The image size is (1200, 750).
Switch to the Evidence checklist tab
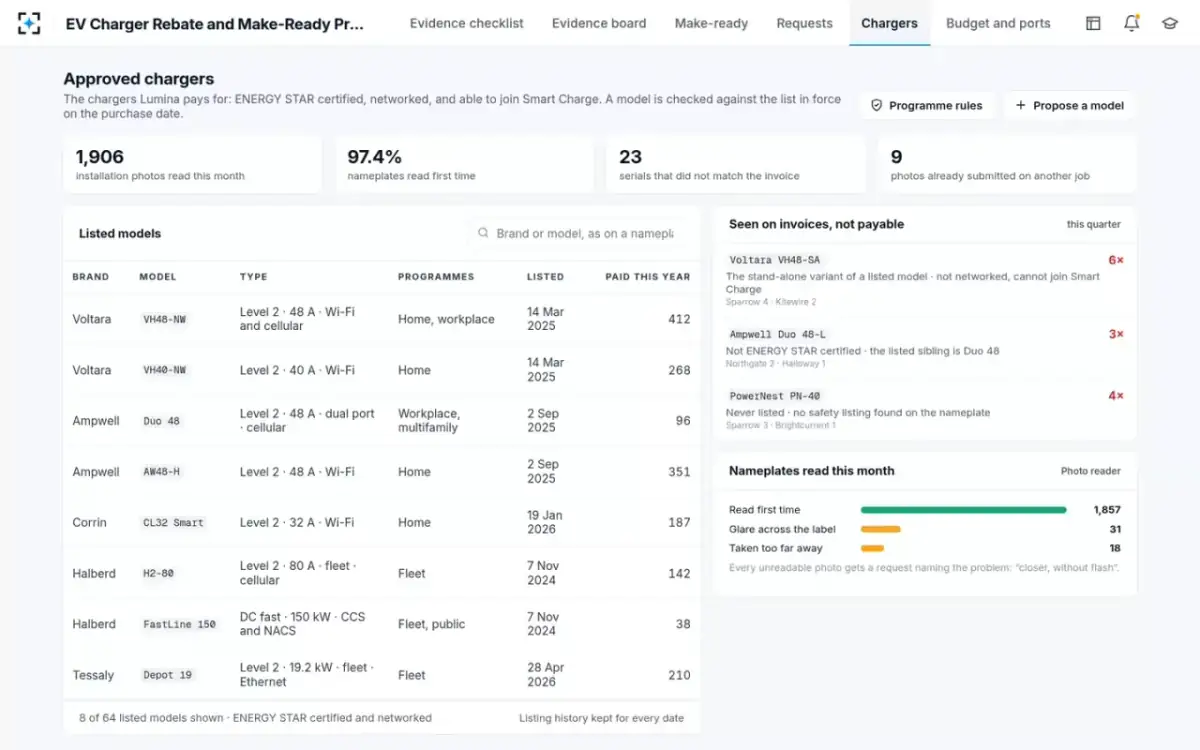click(x=467, y=23)
